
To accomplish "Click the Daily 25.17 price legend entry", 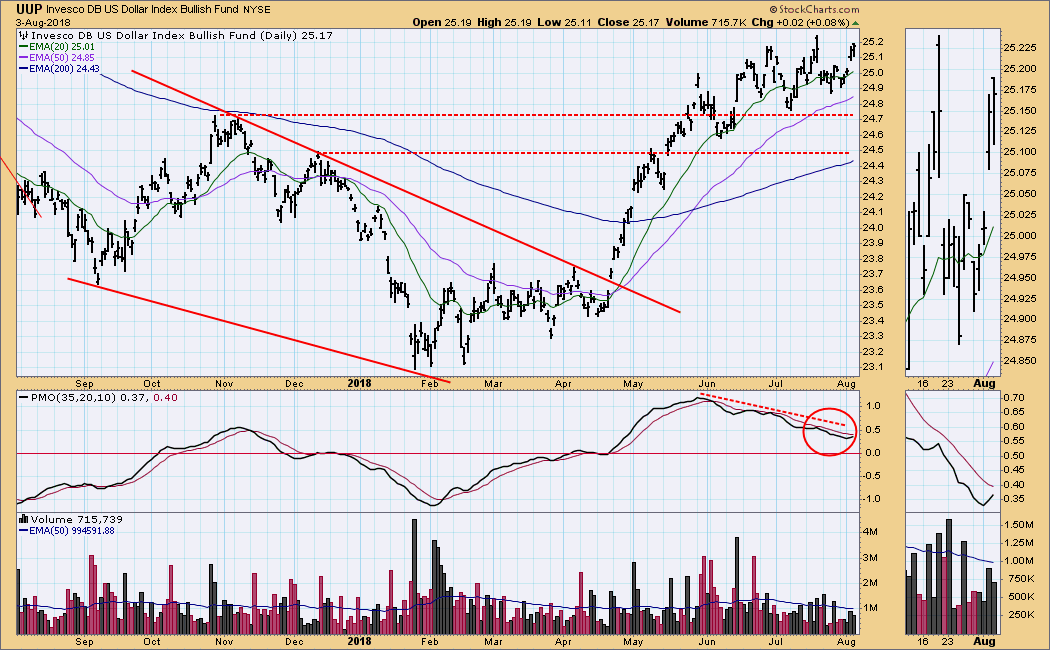I will (x=182, y=35).
